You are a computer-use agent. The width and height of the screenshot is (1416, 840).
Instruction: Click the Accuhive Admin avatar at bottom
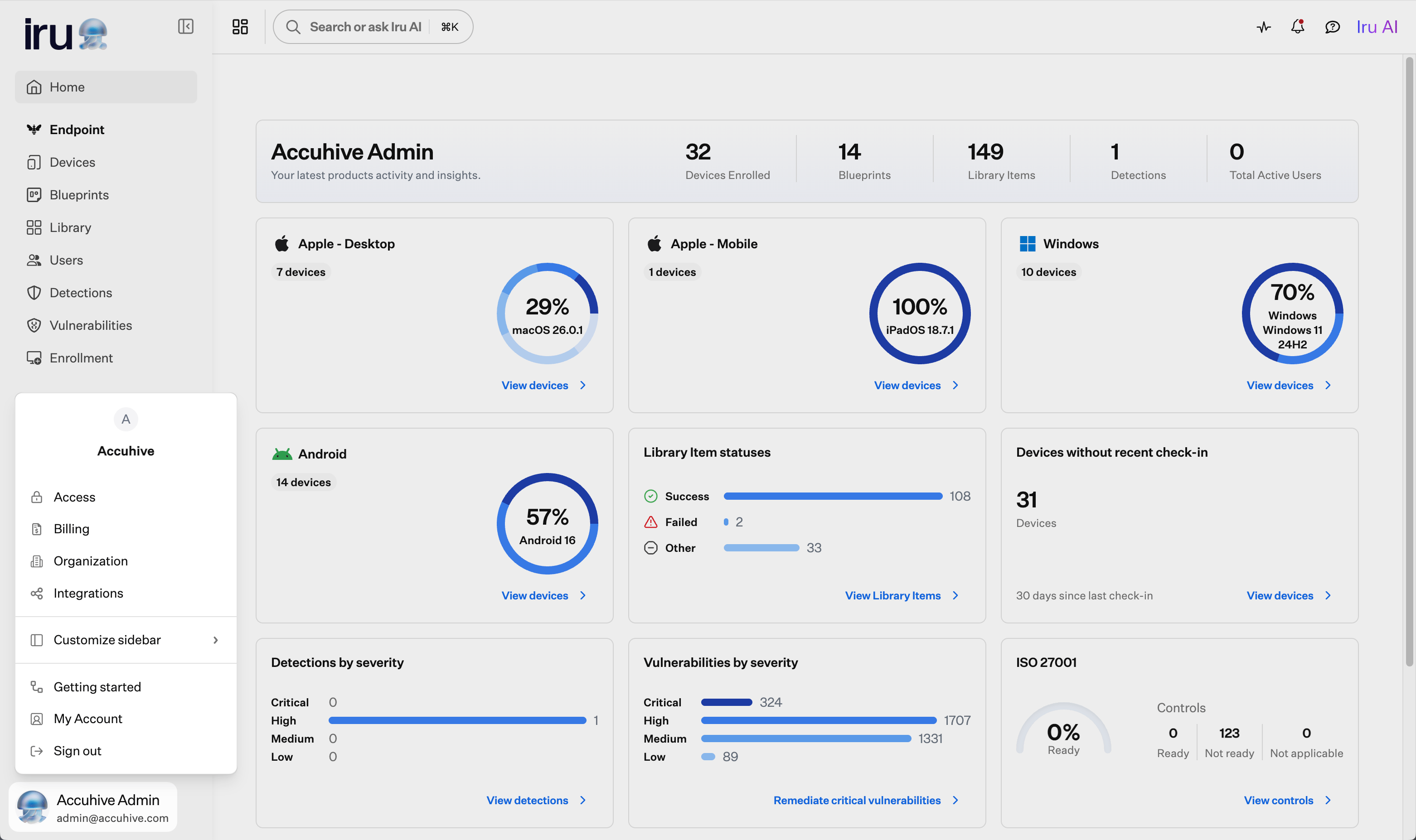point(32,806)
